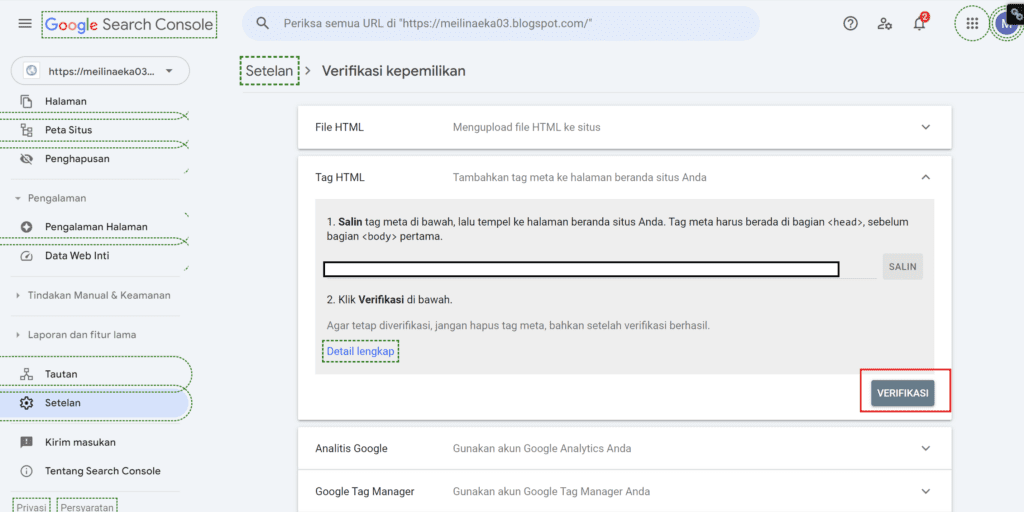Image resolution: width=1024 pixels, height=512 pixels.
Task: Click the Penghapusan crossed-eye icon
Action: [x=26, y=159]
